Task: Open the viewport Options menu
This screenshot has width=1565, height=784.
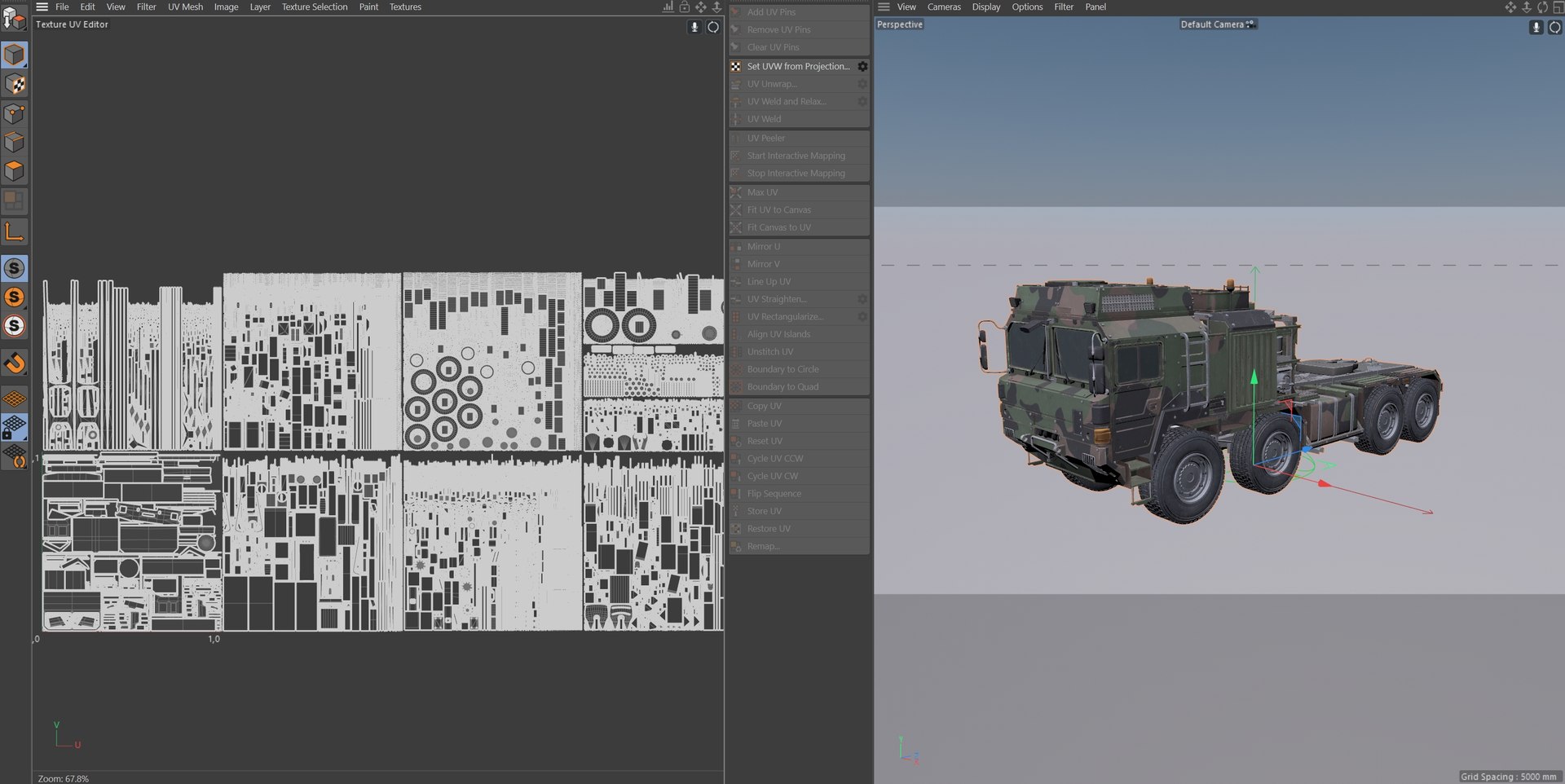Action: click(1027, 7)
